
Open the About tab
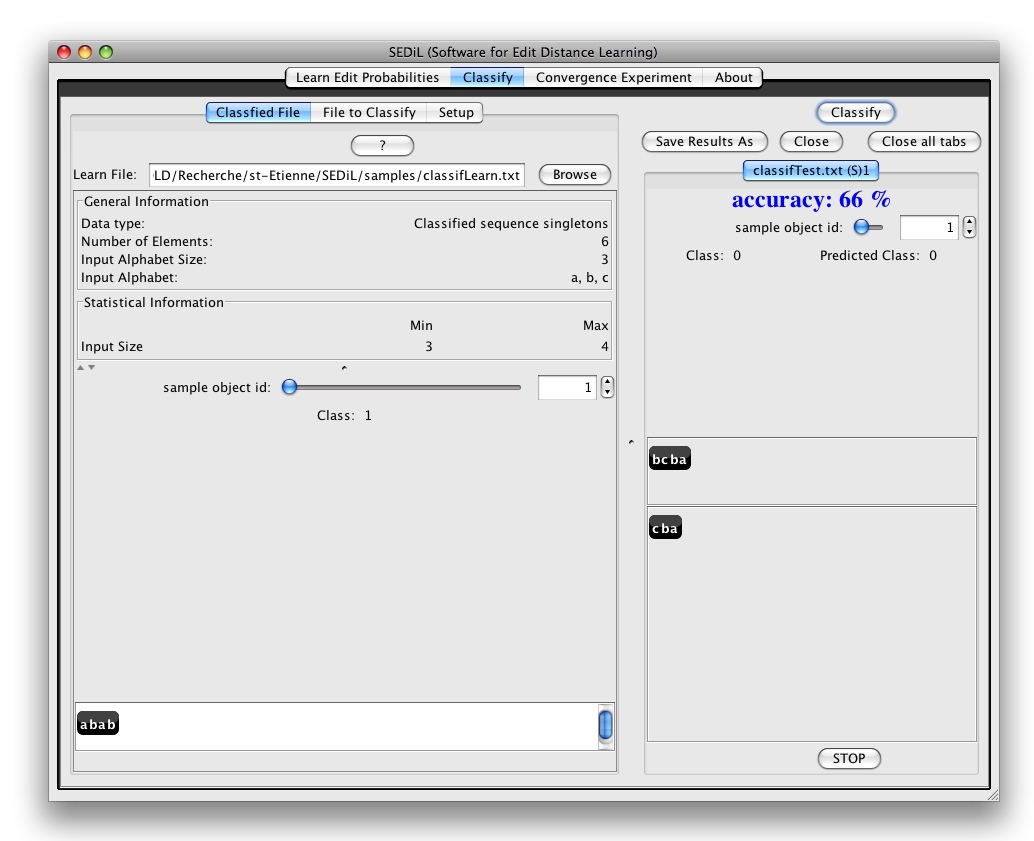(x=733, y=77)
